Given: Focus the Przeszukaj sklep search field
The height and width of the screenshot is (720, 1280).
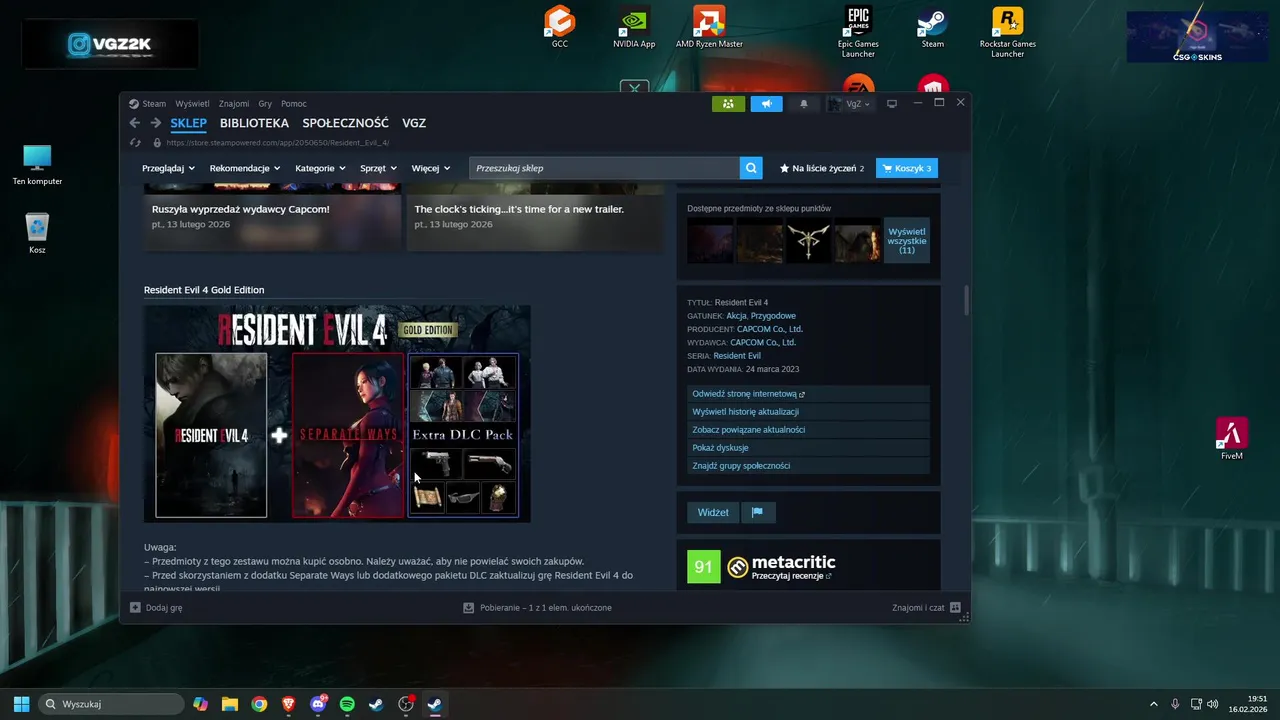Looking at the screenshot, I should (x=605, y=168).
